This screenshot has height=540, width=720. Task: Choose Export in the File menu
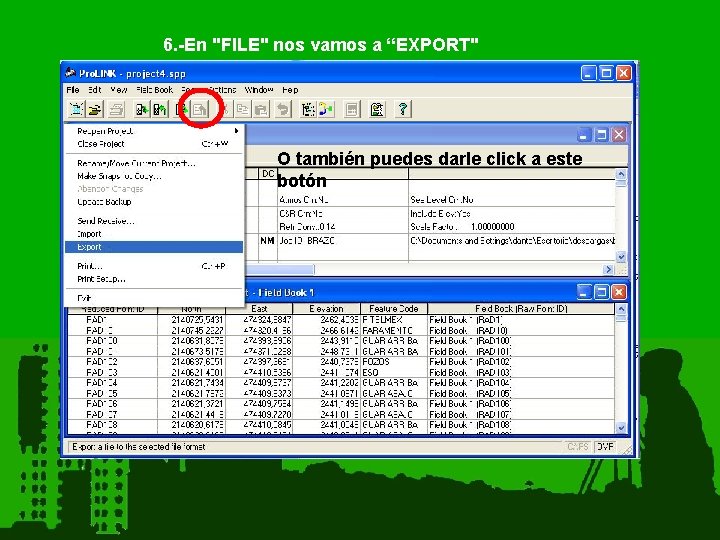click(x=154, y=247)
